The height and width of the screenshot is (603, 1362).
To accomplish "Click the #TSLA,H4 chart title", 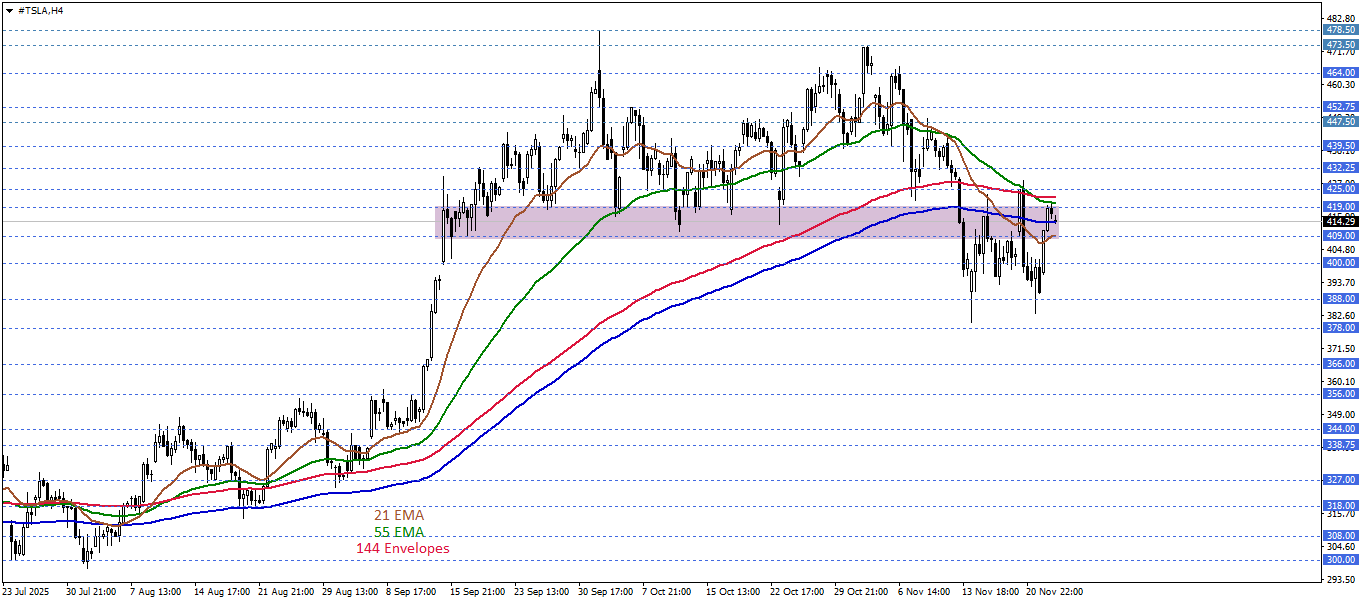I will click(x=43, y=9).
